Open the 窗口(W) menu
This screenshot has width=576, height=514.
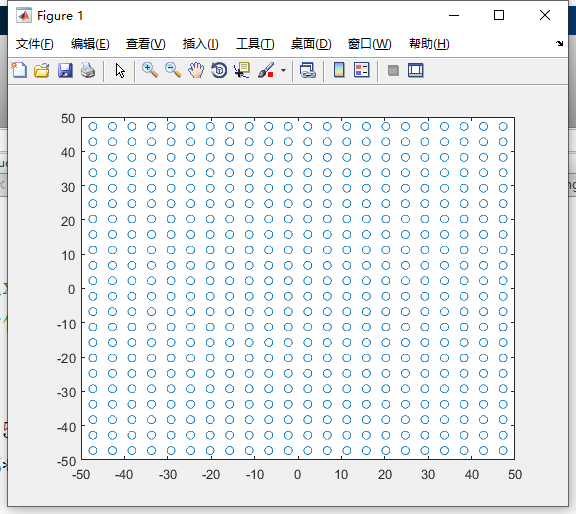(x=370, y=44)
